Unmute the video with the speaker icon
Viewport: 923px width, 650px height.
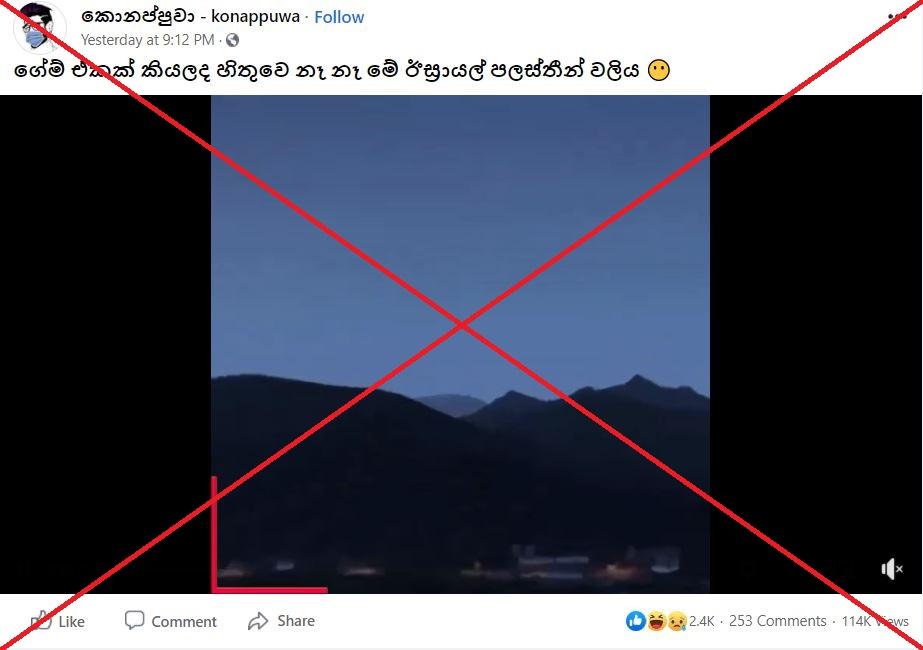click(892, 569)
